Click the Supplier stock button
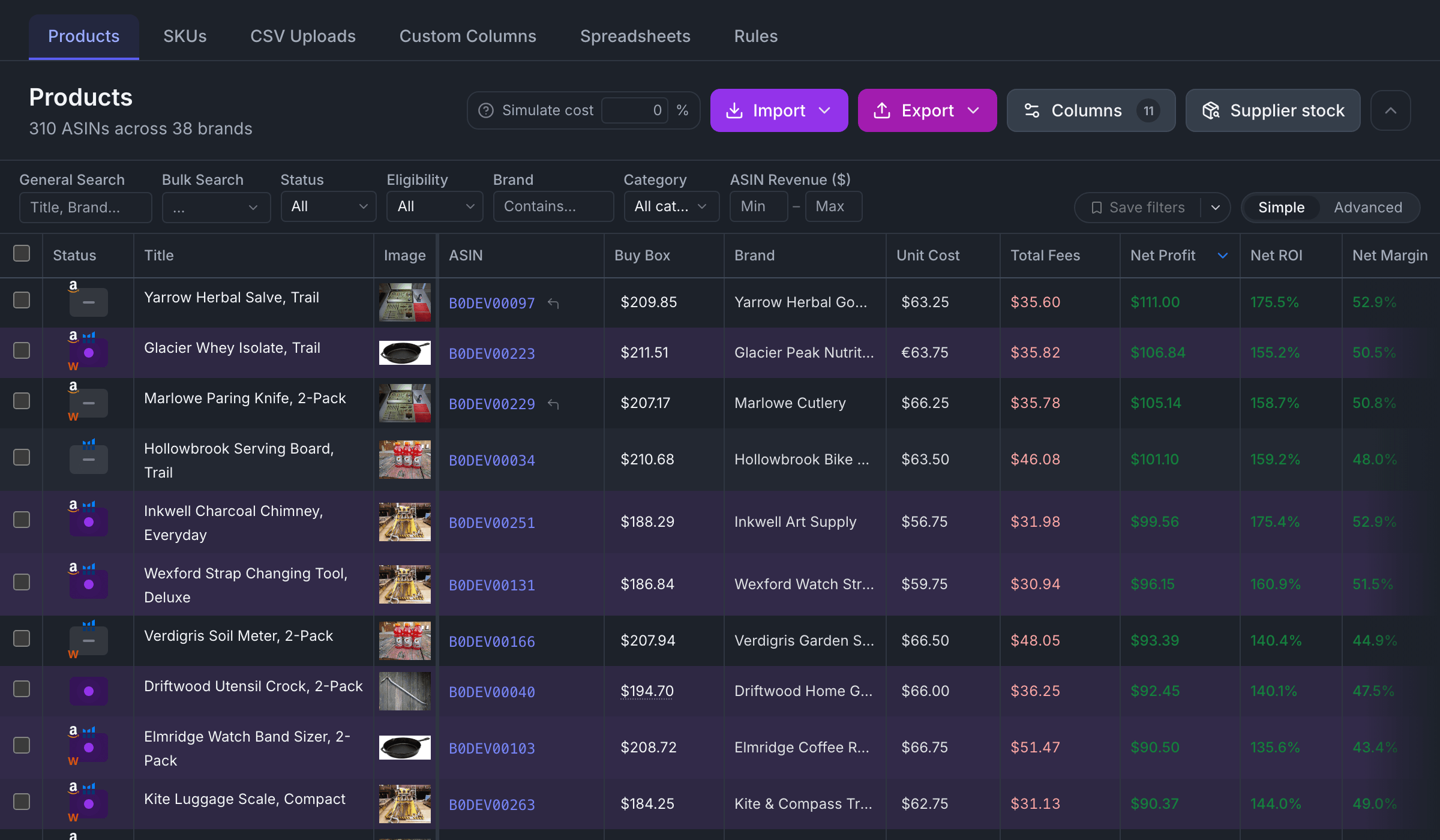The width and height of the screenshot is (1440, 840). point(1273,110)
